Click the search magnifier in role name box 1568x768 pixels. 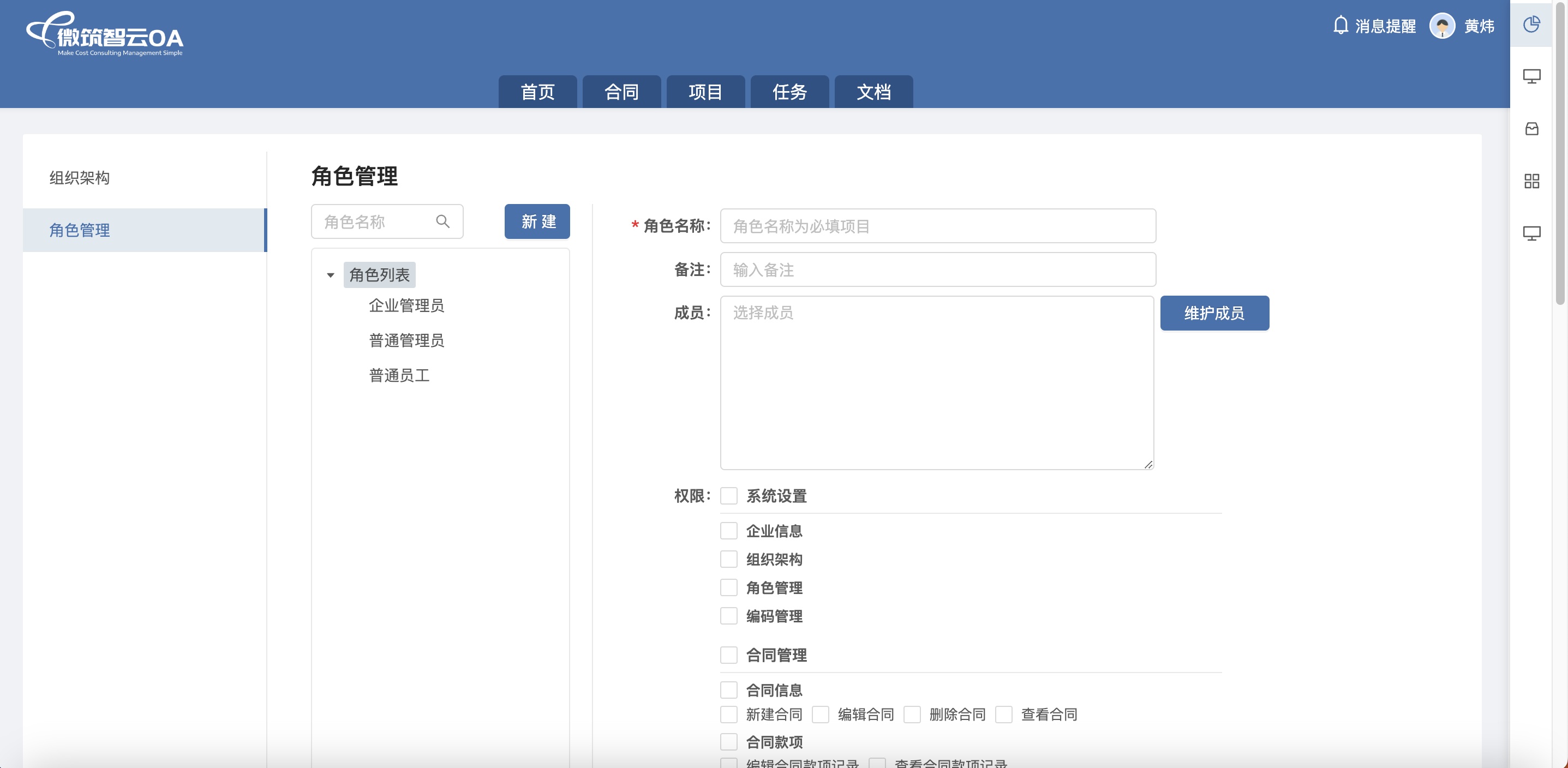click(x=442, y=221)
